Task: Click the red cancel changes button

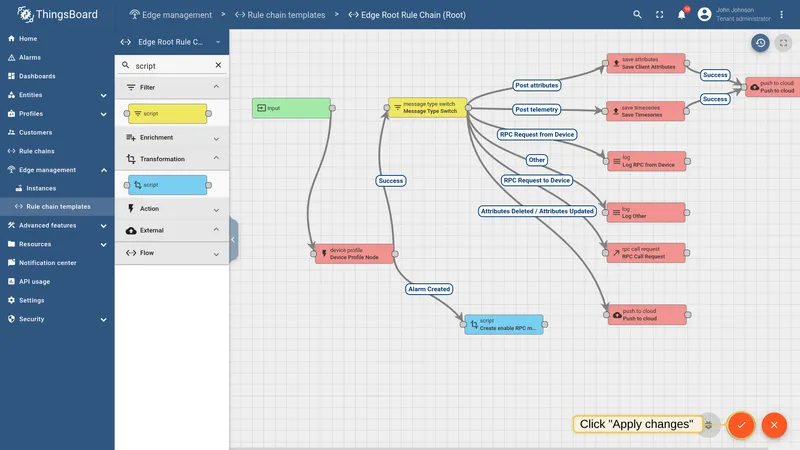Action: point(774,425)
